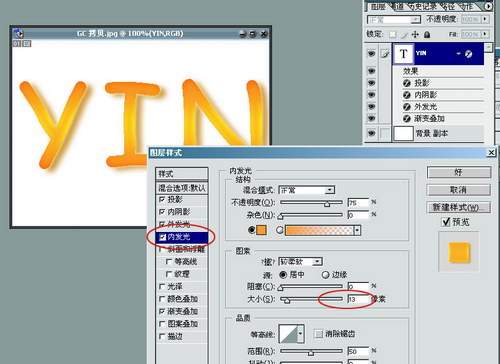Click the 取消 button
500x364 pixels.
[x=459, y=190]
